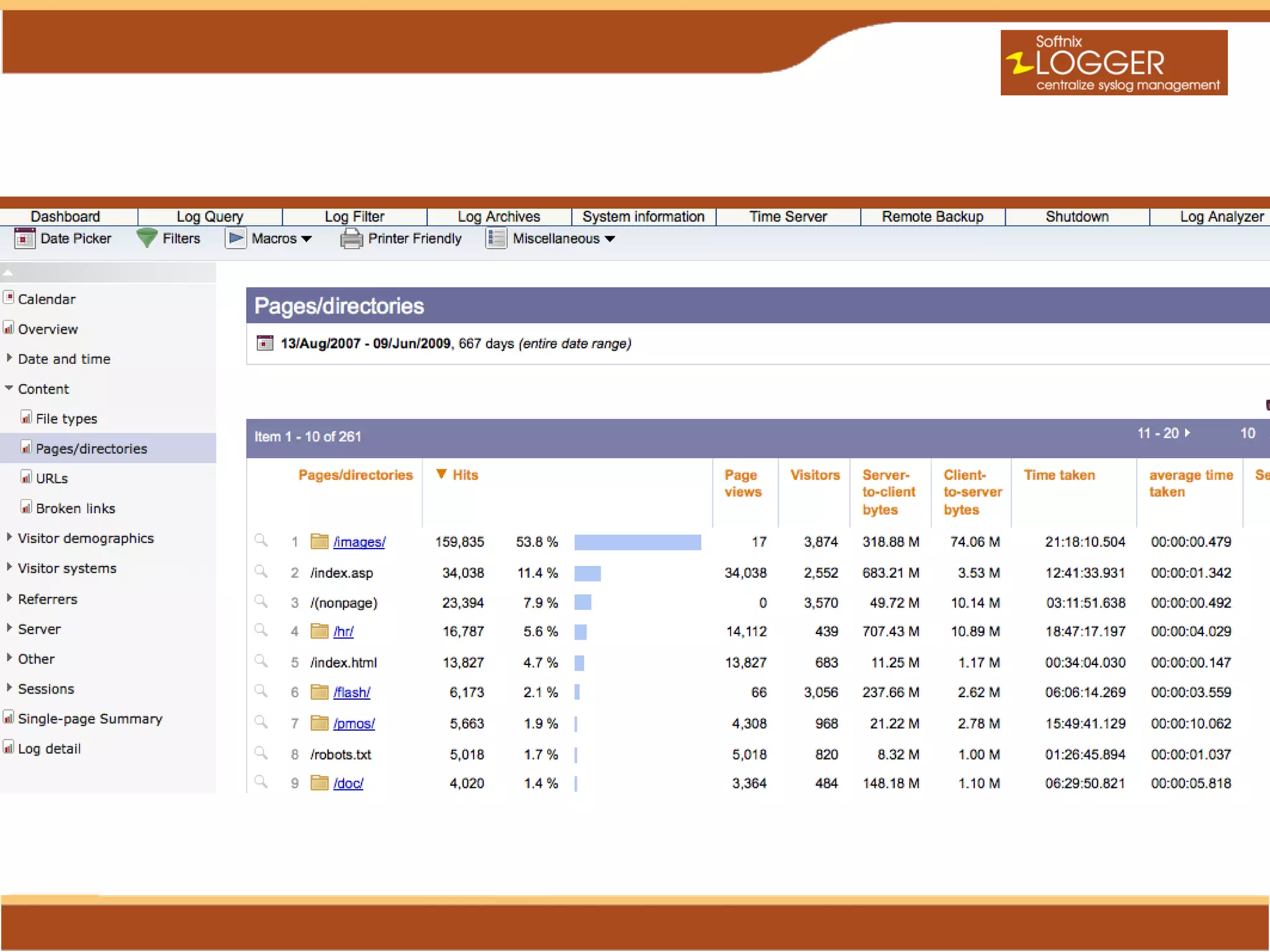
Task: Click the Softnix Logger logo
Action: click(1113, 63)
